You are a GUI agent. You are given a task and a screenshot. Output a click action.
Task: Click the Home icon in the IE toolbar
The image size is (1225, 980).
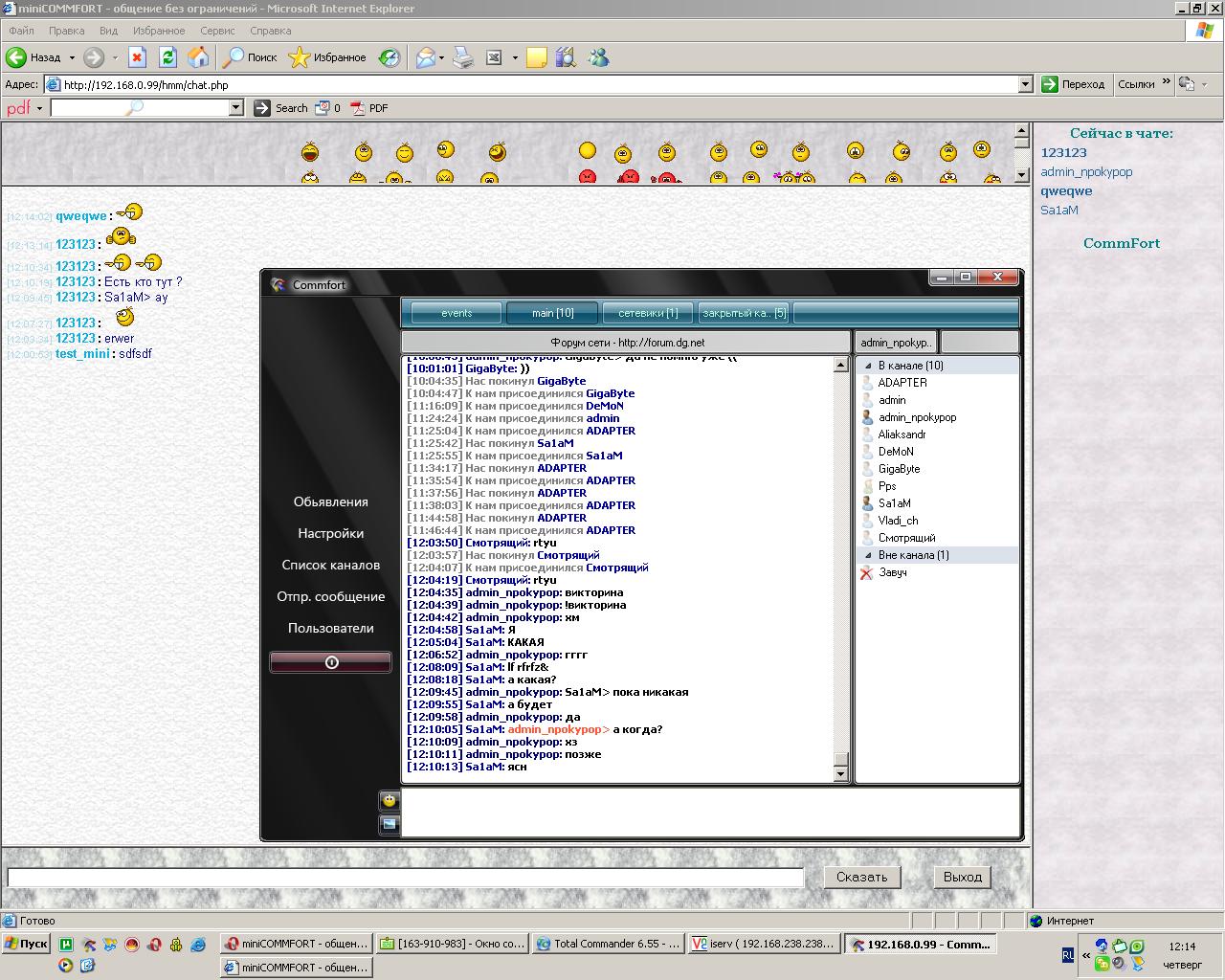pos(198,57)
